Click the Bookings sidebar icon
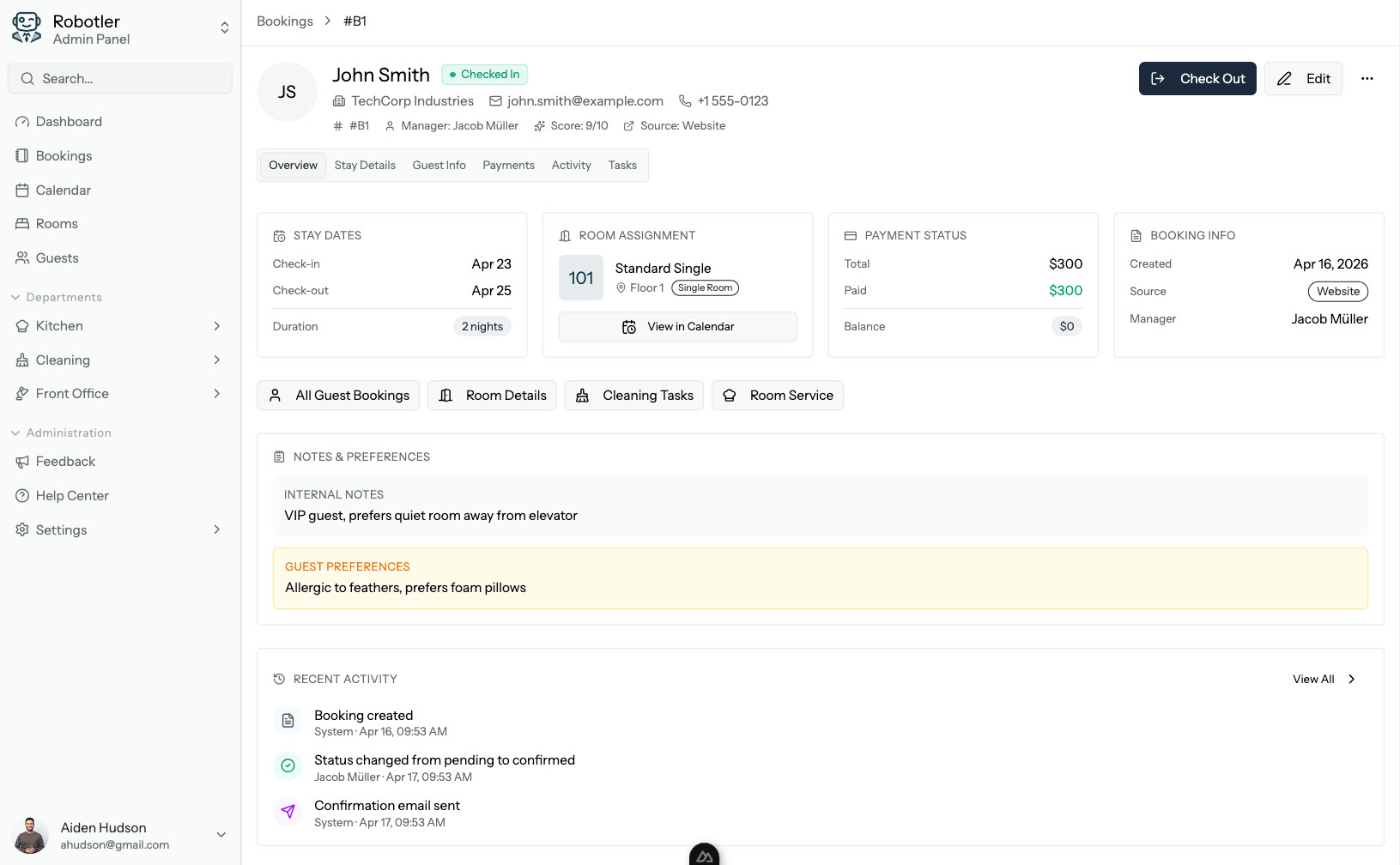The height and width of the screenshot is (865, 1400). pos(22,155)
